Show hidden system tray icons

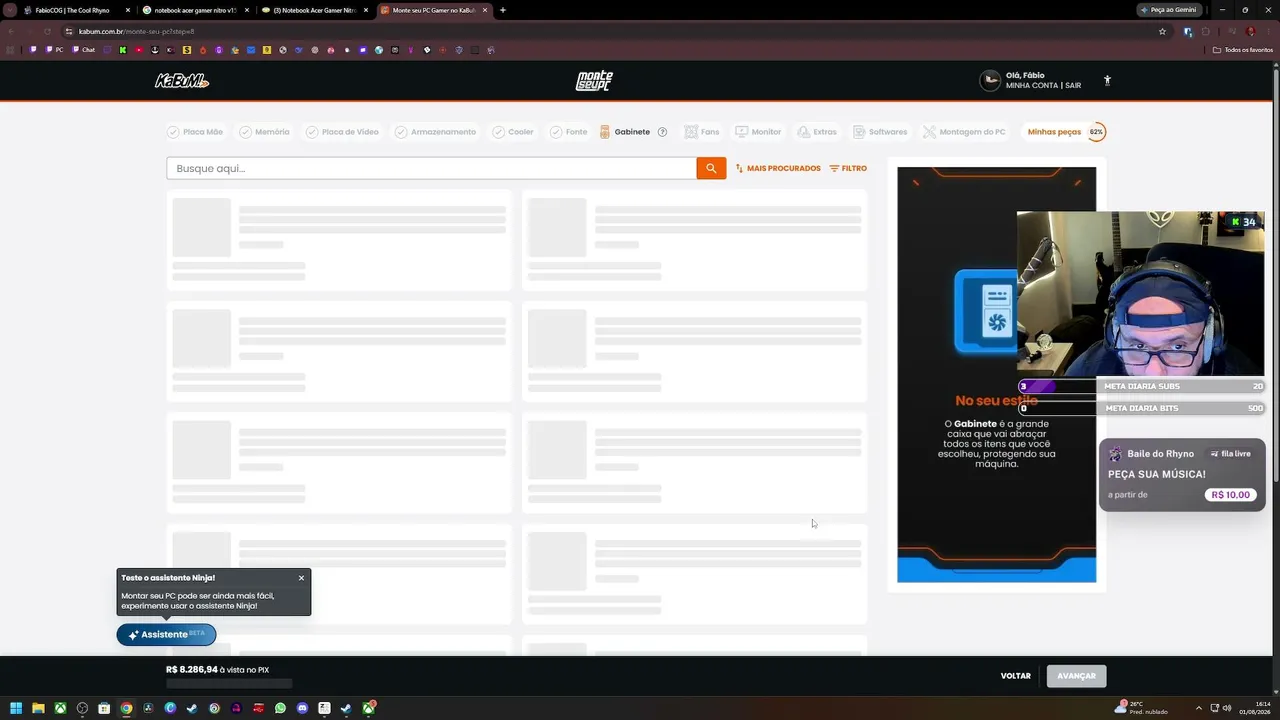tap(1199, 708)
